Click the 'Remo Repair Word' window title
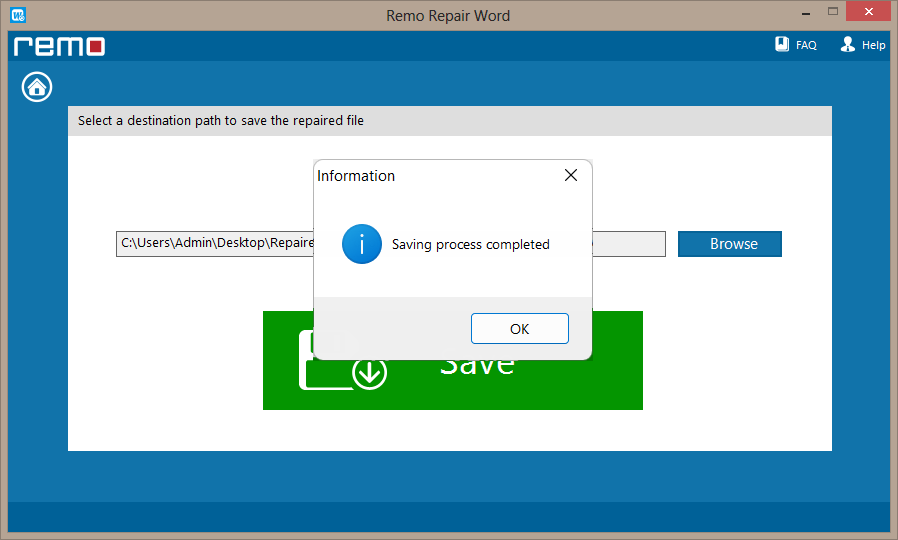 [x=447, y=15]
